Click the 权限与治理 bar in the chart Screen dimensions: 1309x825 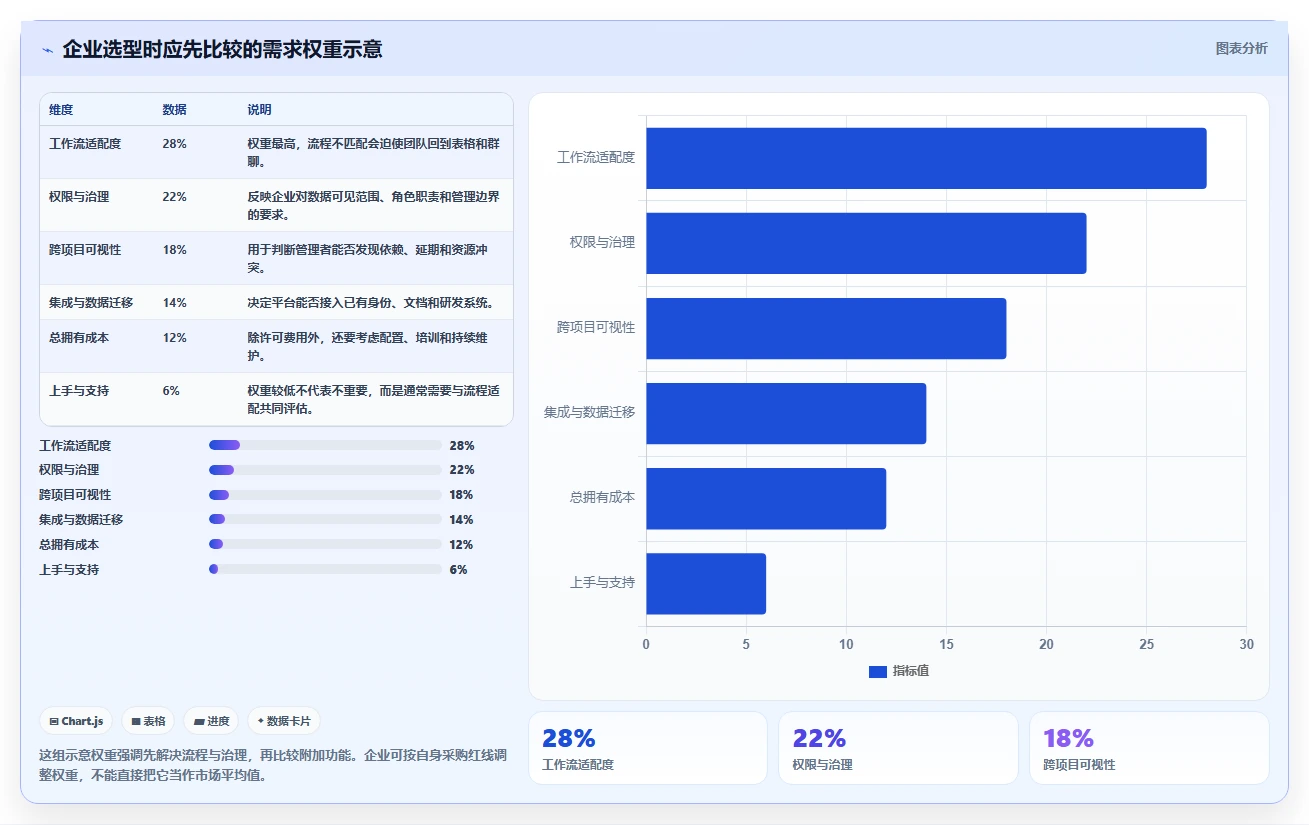point(866,243)
